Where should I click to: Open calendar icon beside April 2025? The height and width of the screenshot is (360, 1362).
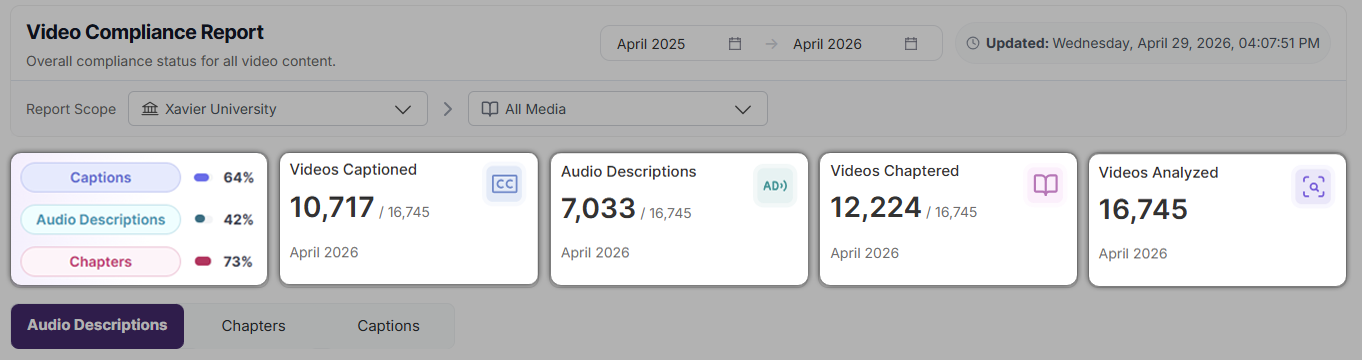coord(735,44)
